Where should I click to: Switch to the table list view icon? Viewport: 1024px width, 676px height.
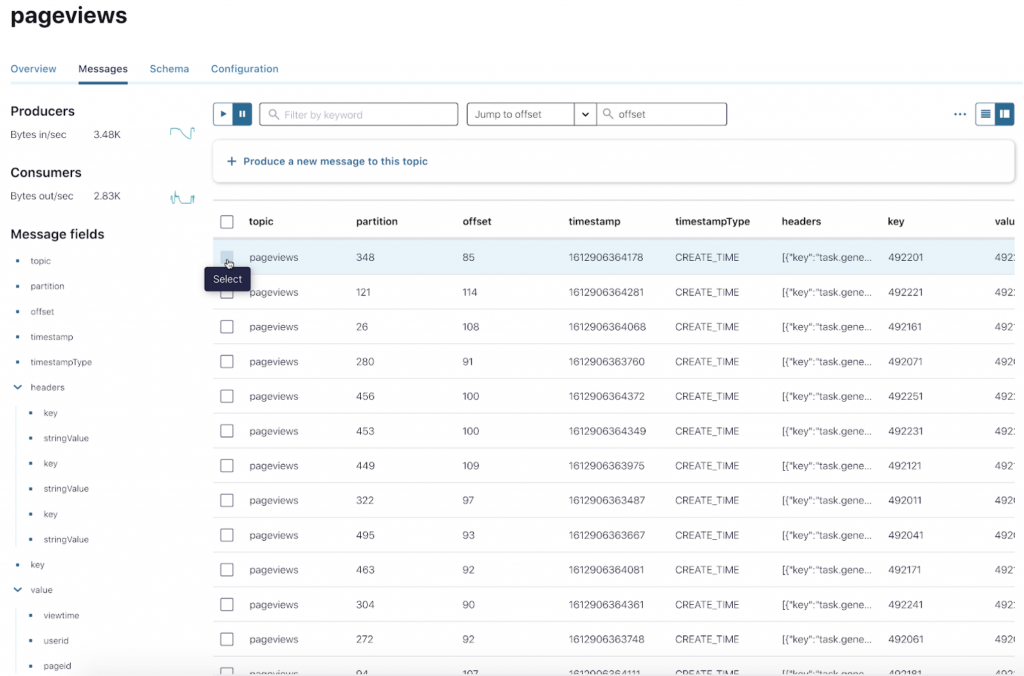click(x=986, y=114)
